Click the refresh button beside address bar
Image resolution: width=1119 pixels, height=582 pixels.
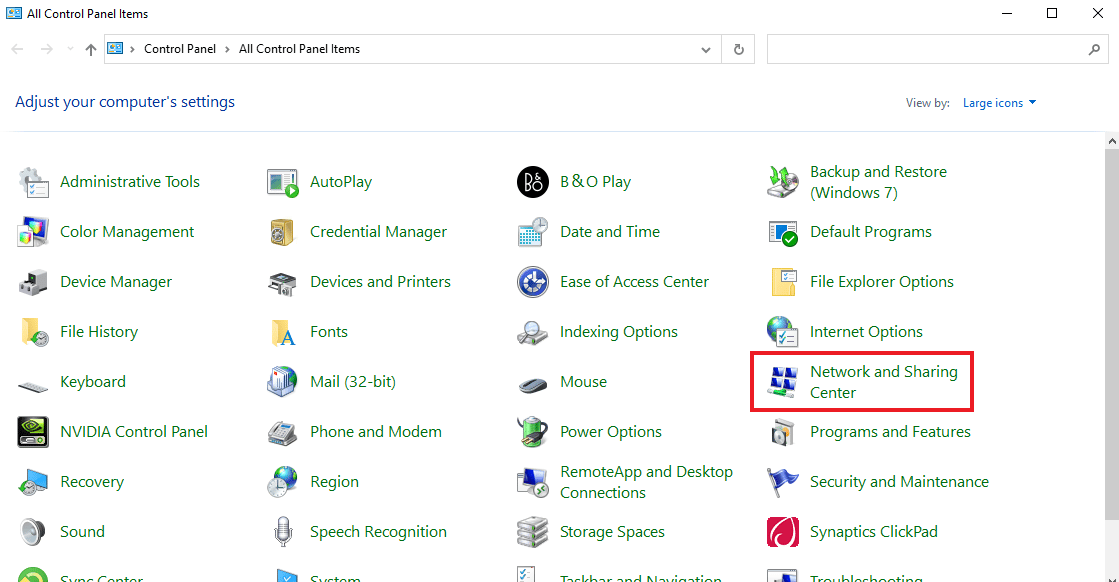[739, 49]
